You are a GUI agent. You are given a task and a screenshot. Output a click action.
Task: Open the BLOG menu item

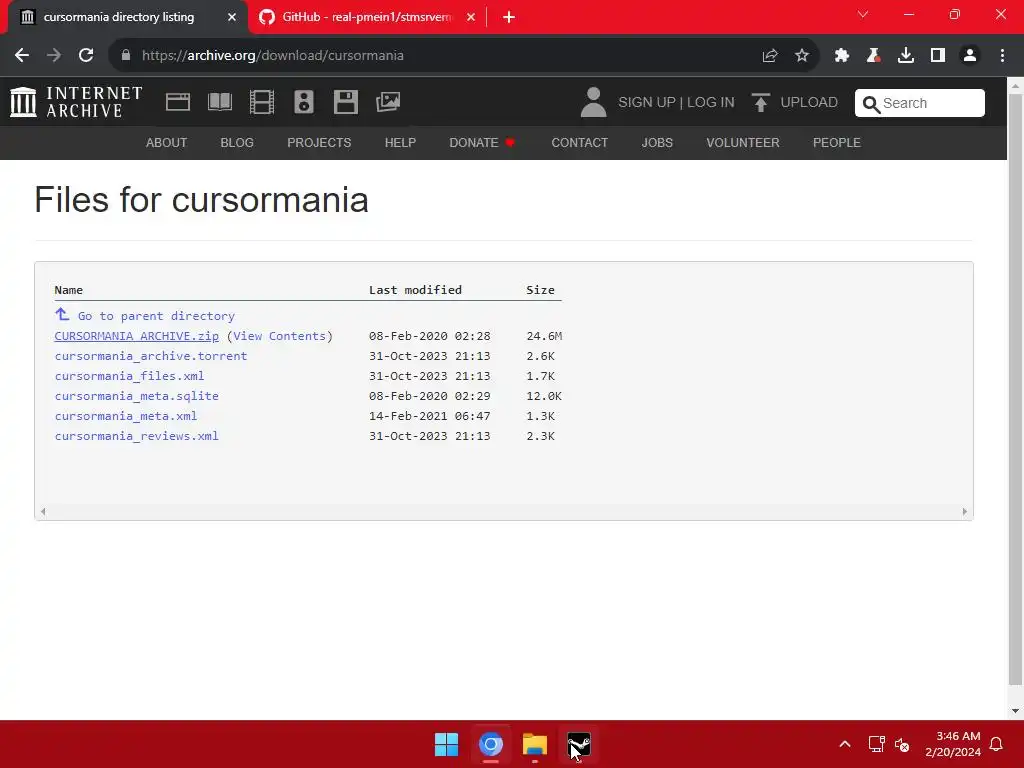[x=237, y=142]
